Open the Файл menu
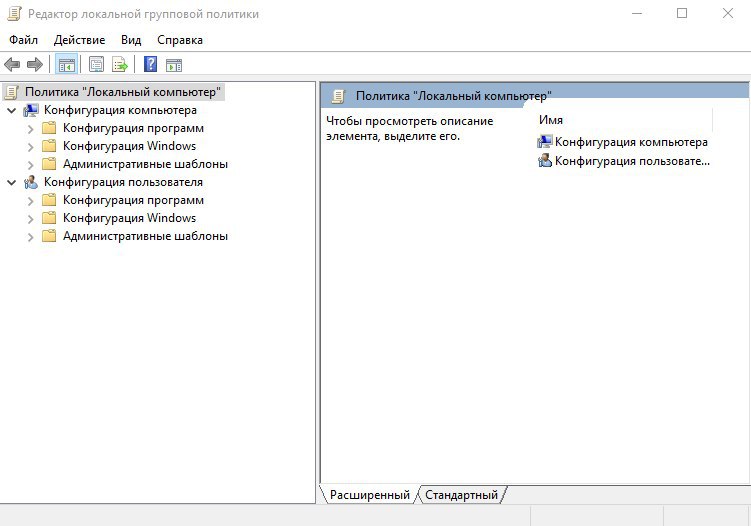The height and width of the screenshot is (526, 751). click(23, 40)
